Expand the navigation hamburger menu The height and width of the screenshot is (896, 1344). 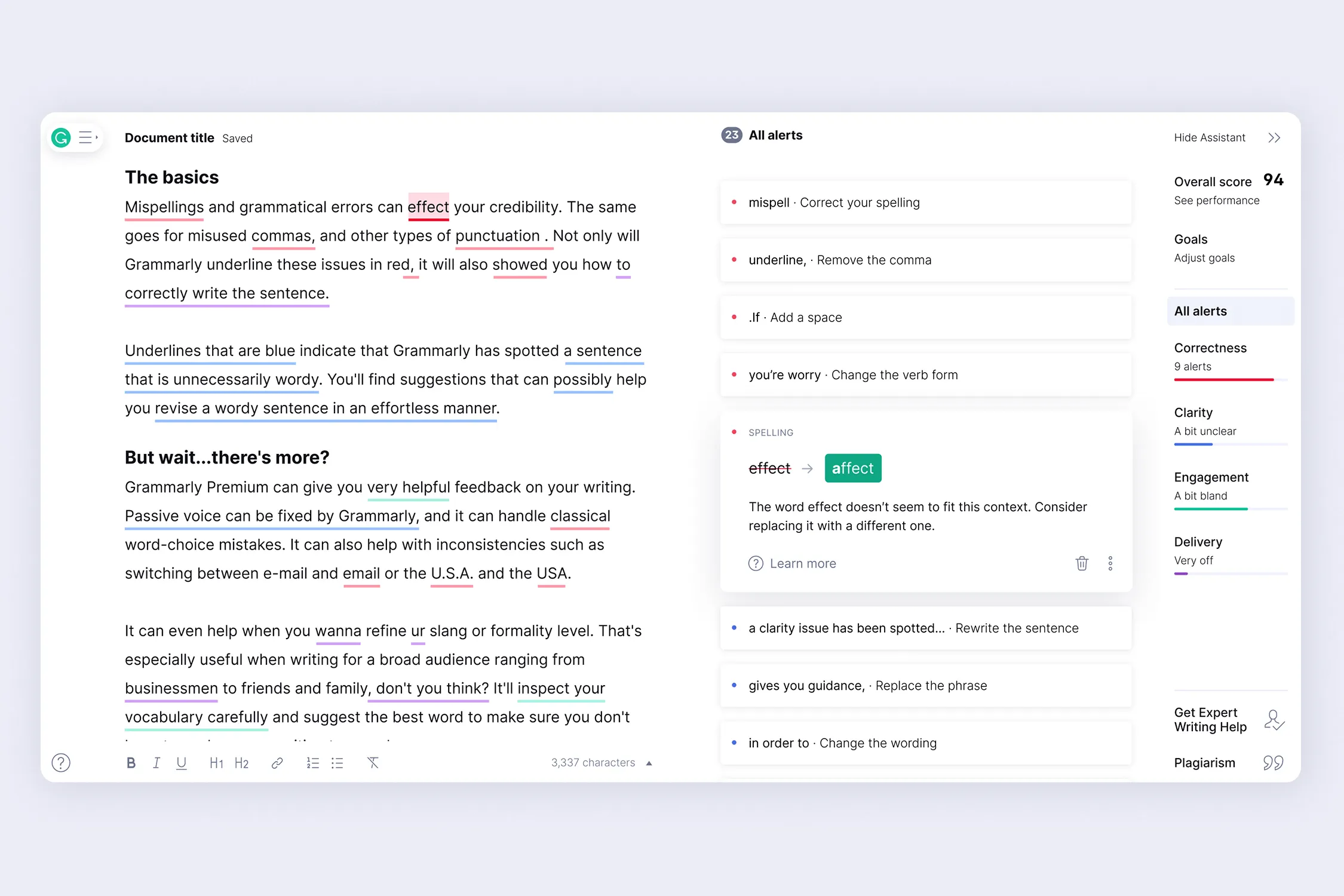pos(87,137)
